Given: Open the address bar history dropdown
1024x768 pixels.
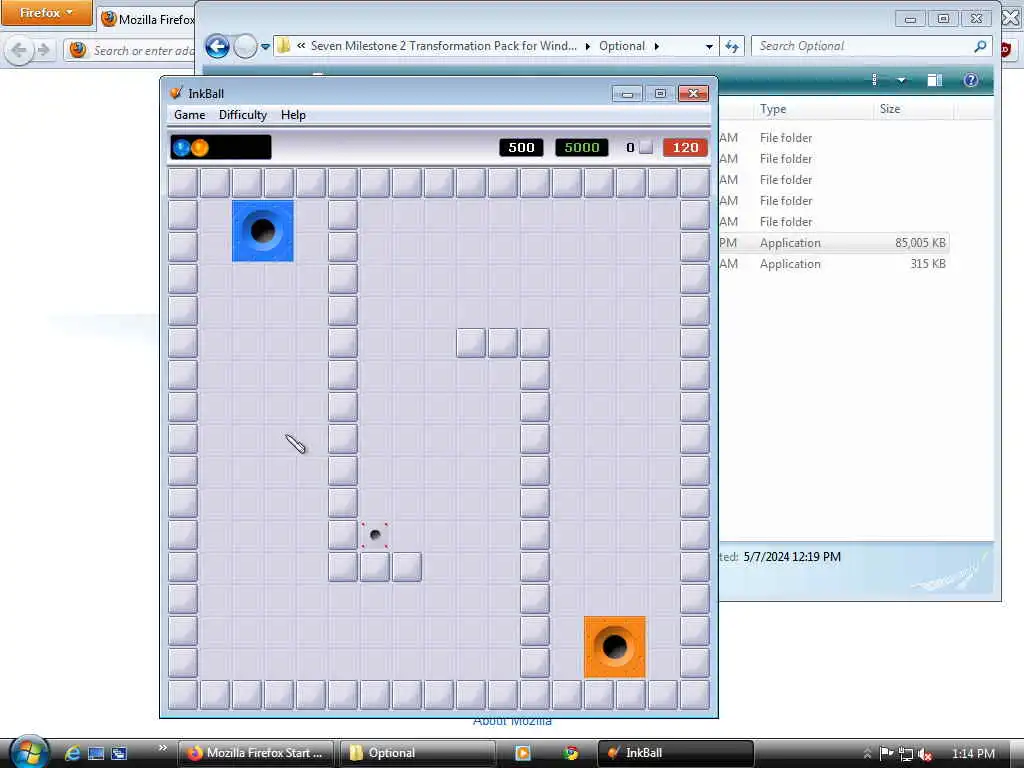Looking at the screenshot, I should [x=709, y=47].
